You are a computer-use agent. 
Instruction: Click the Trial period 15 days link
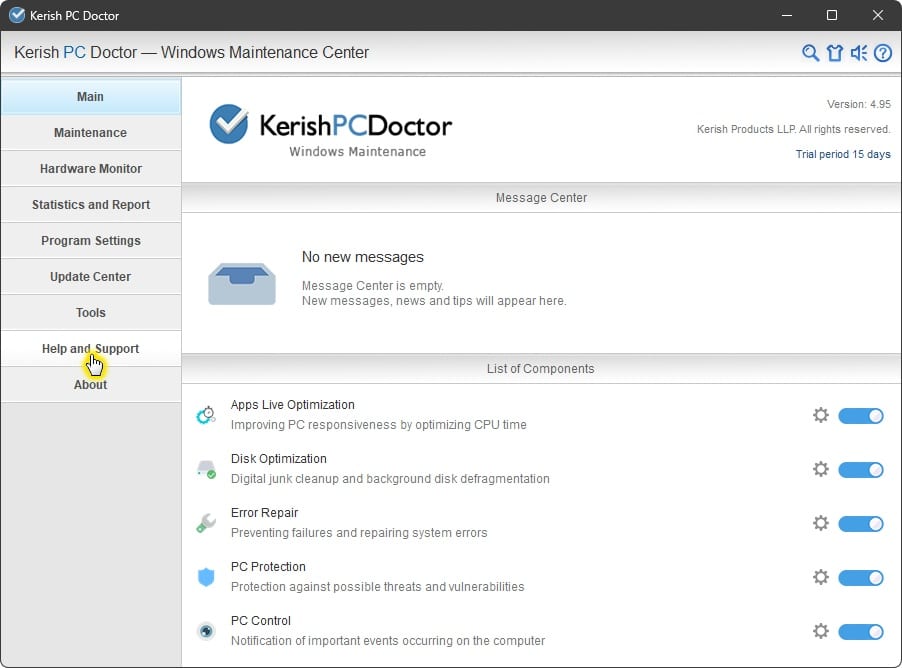tap(843, 154)
